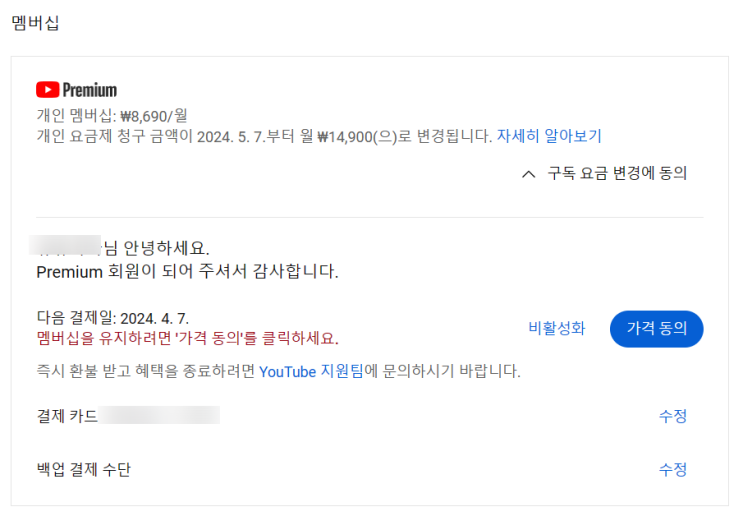Toggle the 구독 요금 변경에 동의 section label
Screen dimensions: 743x516
click(617, 174)
